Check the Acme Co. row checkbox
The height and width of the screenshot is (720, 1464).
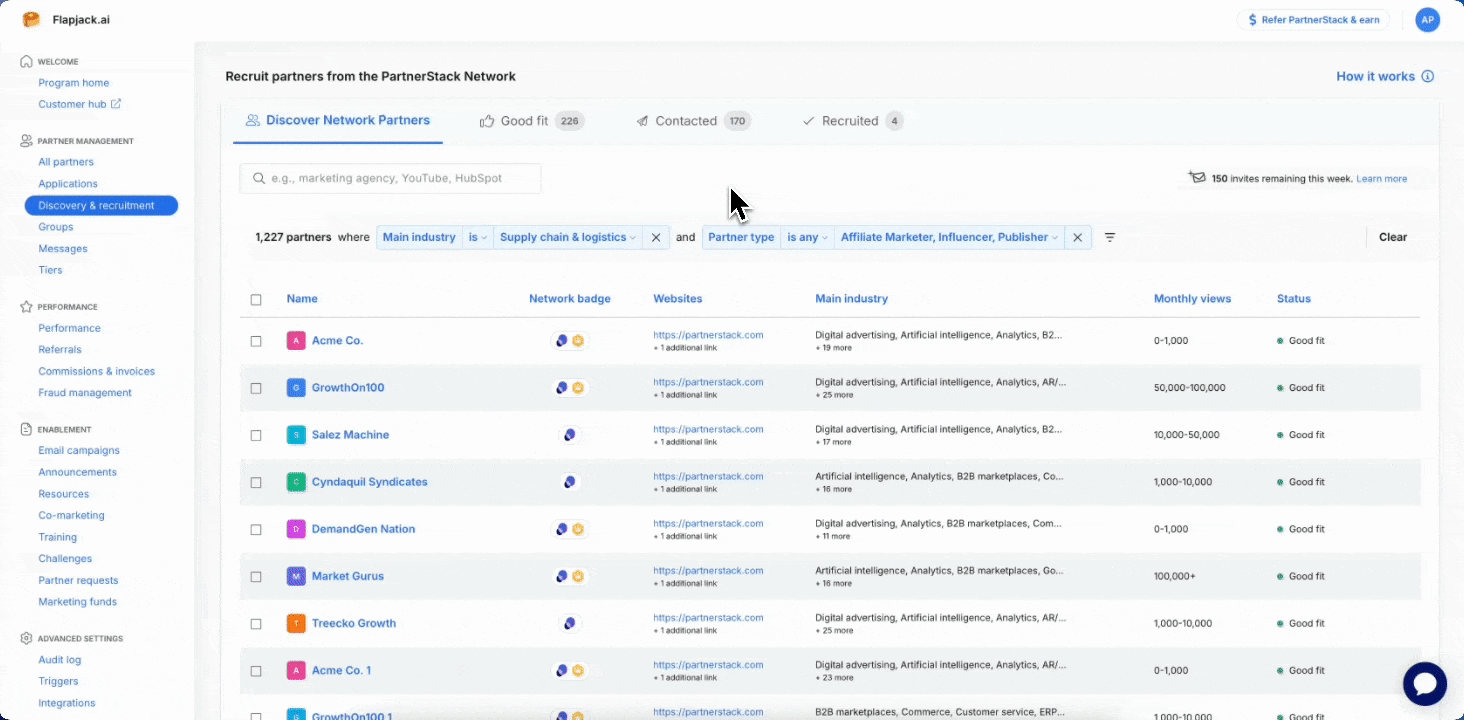point(256,341)
